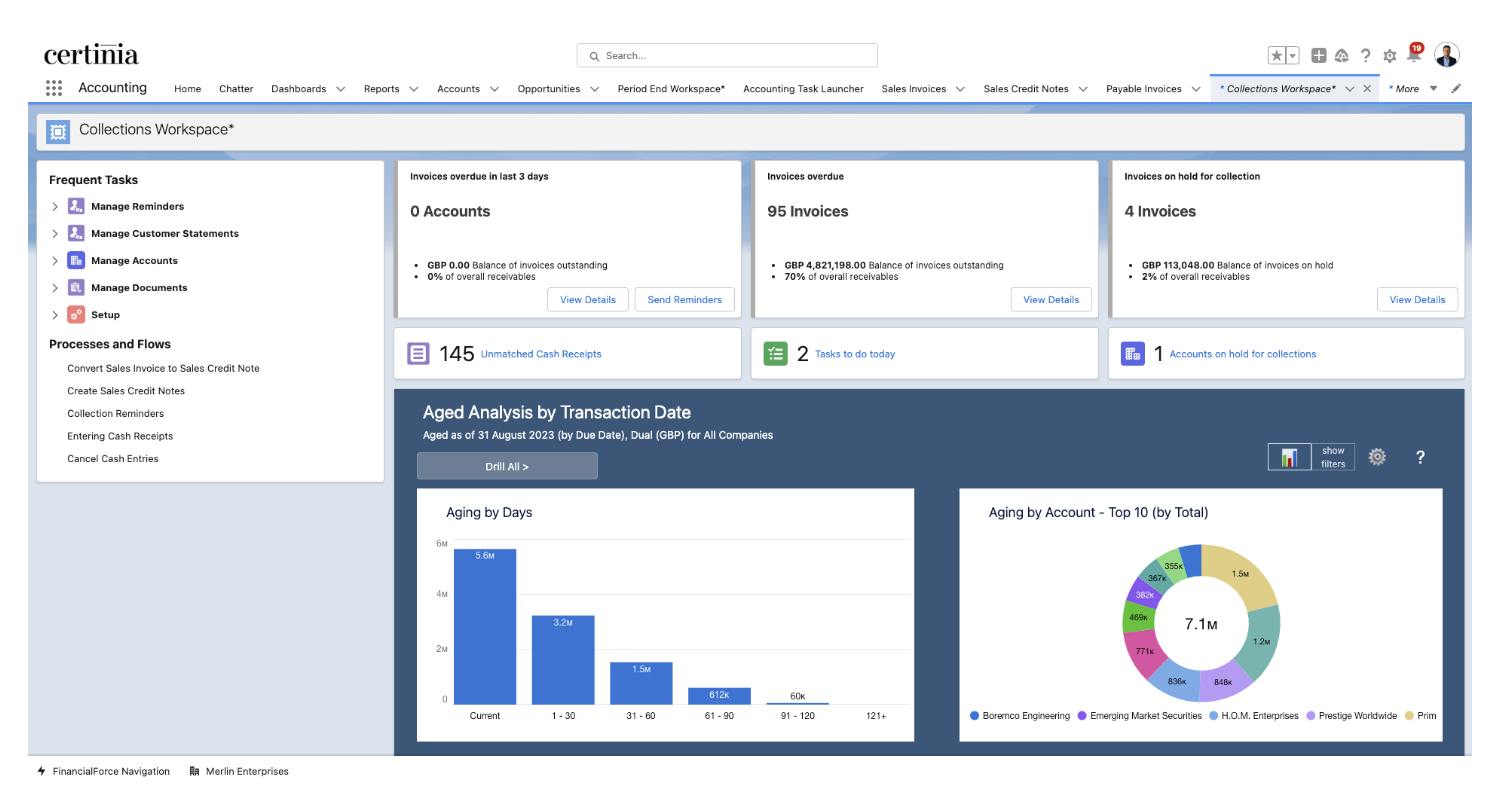Click the Unmatched Cash Receipts document icon

[418, 353]
